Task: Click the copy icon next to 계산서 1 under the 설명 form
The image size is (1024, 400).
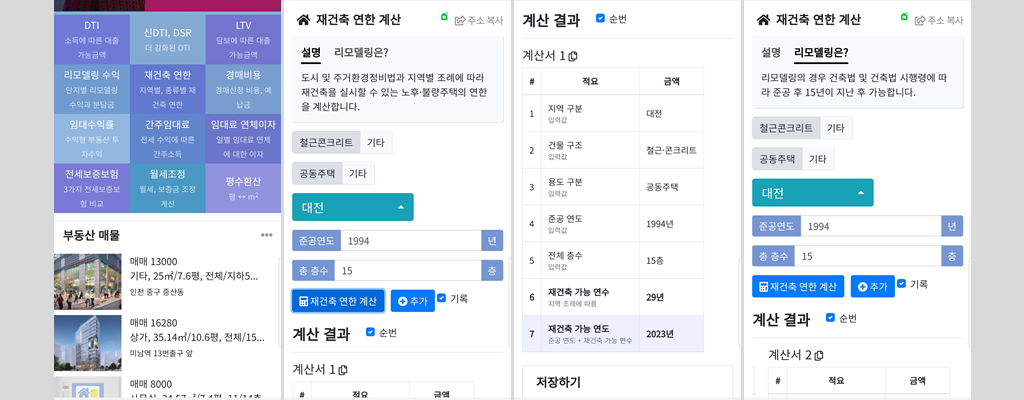Action: 343,370
